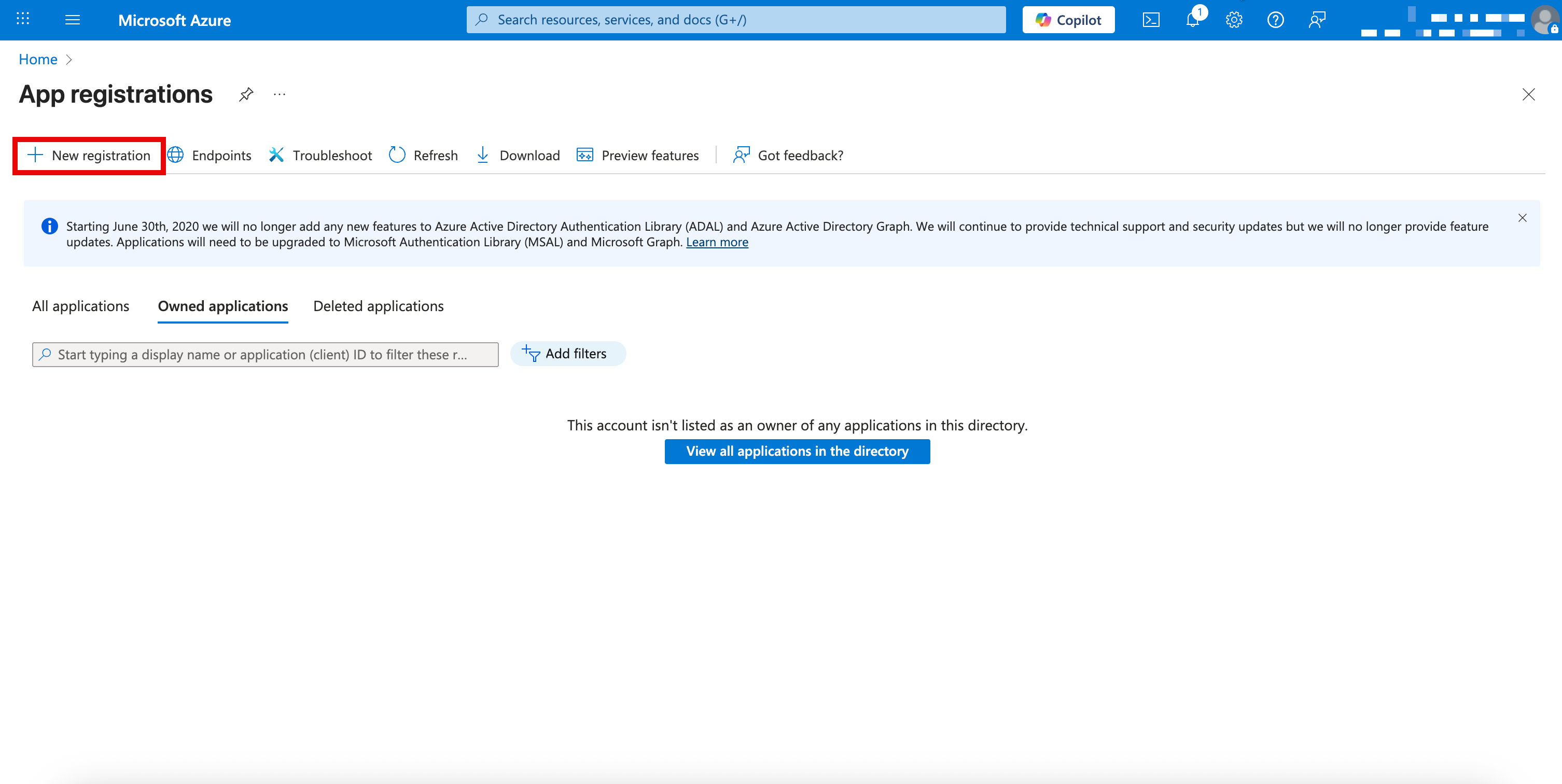Open the Azure apps grid launcher

(x=22, y=19)
